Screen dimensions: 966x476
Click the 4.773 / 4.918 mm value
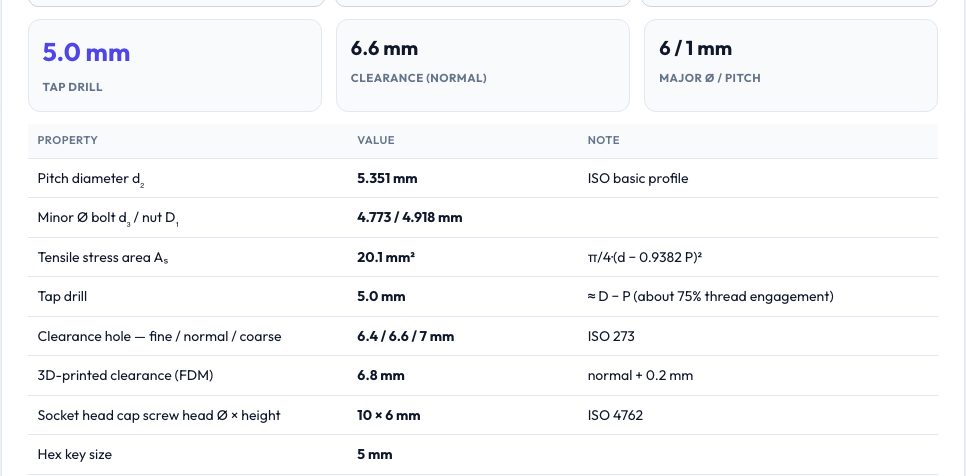click(x=410, y=217)
